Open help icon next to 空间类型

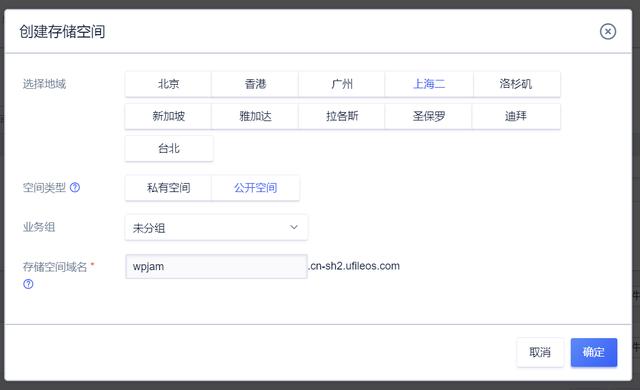(x=75, y=187)
